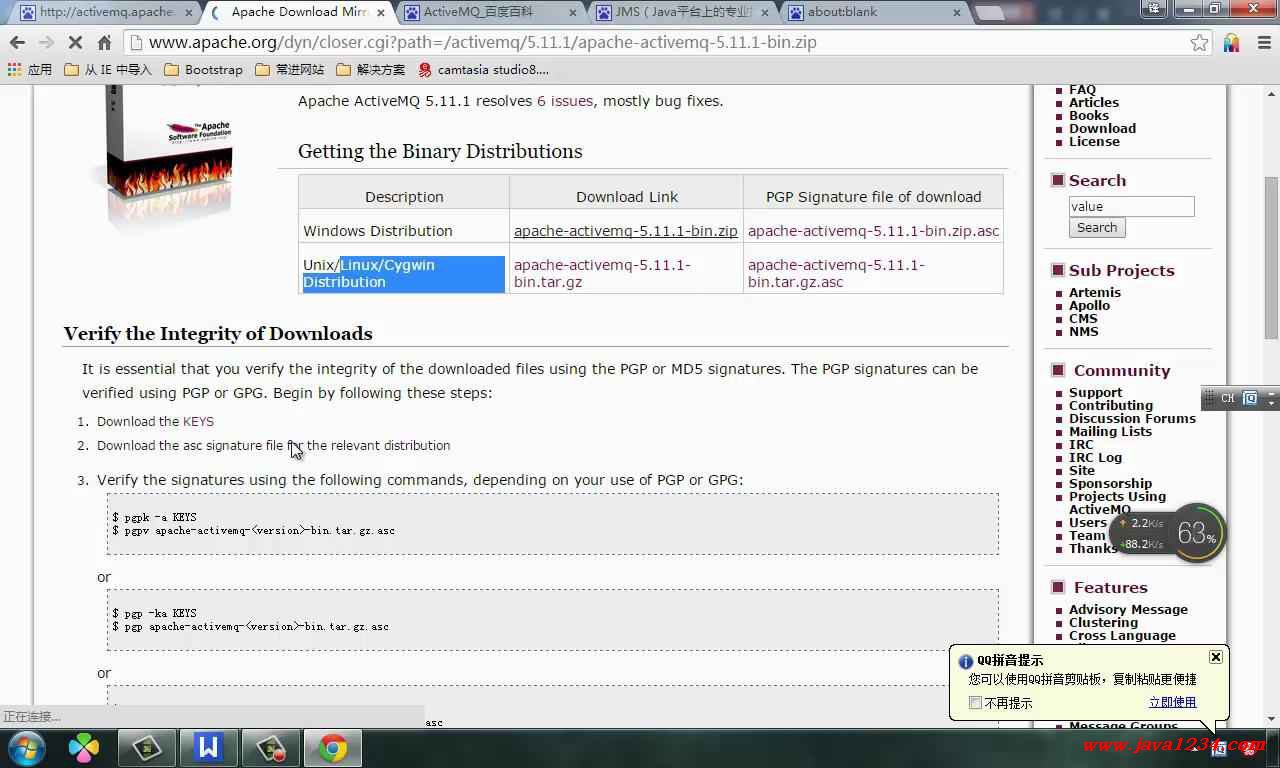The height and width of the screenshot is (768, 1280).
Task: Open the camtasia studio8 bookmark
Action: pos(484,70)
